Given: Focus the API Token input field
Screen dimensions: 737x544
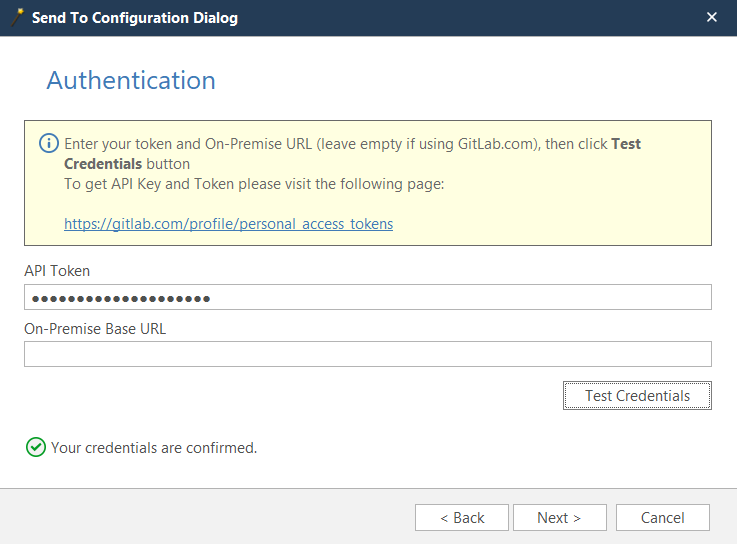Looking at the screenshot, I should pyautogui.click(x=367, y=297).
